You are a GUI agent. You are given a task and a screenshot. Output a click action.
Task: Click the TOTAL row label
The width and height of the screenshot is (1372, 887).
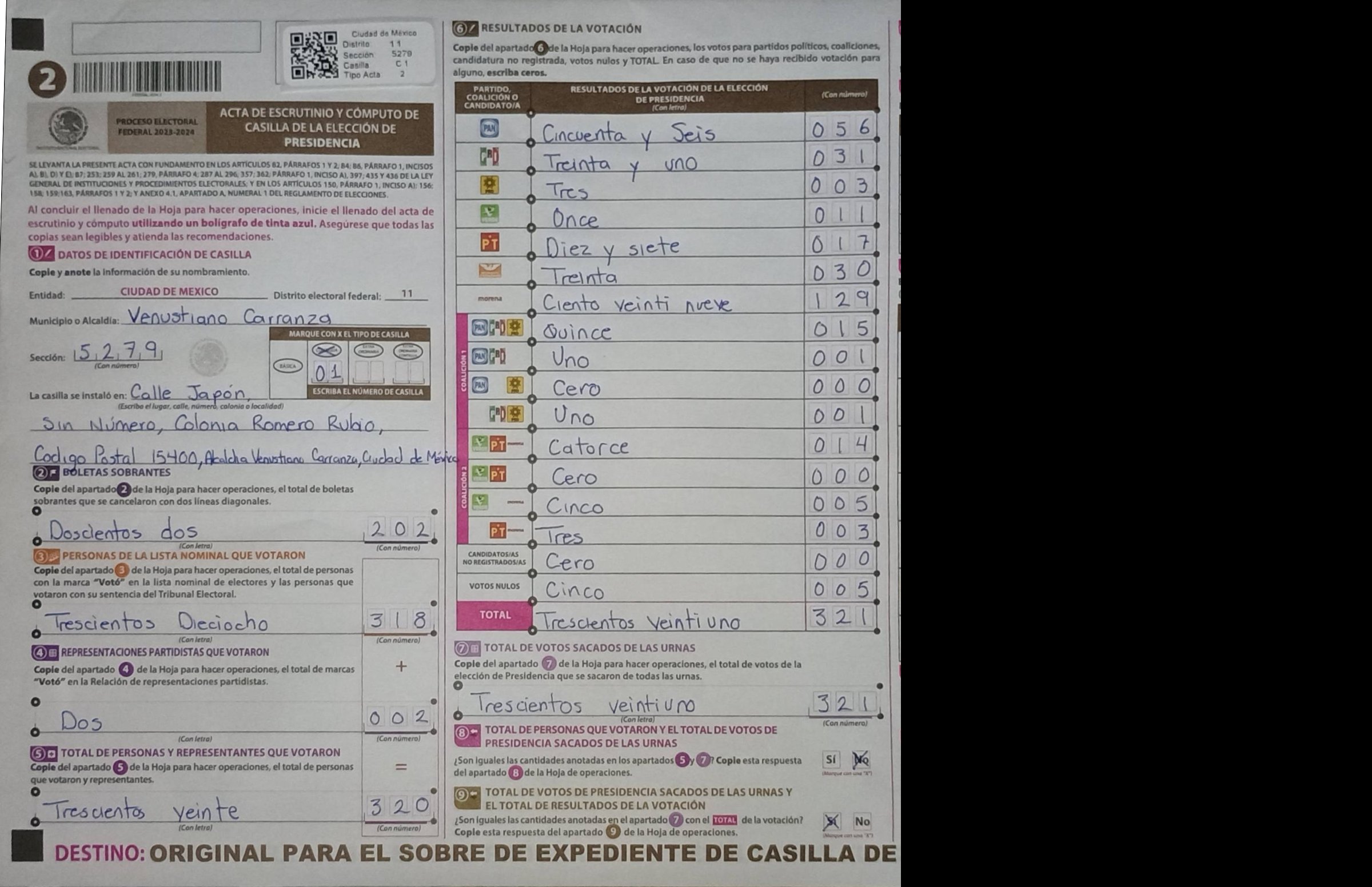[x=494, y=615]
